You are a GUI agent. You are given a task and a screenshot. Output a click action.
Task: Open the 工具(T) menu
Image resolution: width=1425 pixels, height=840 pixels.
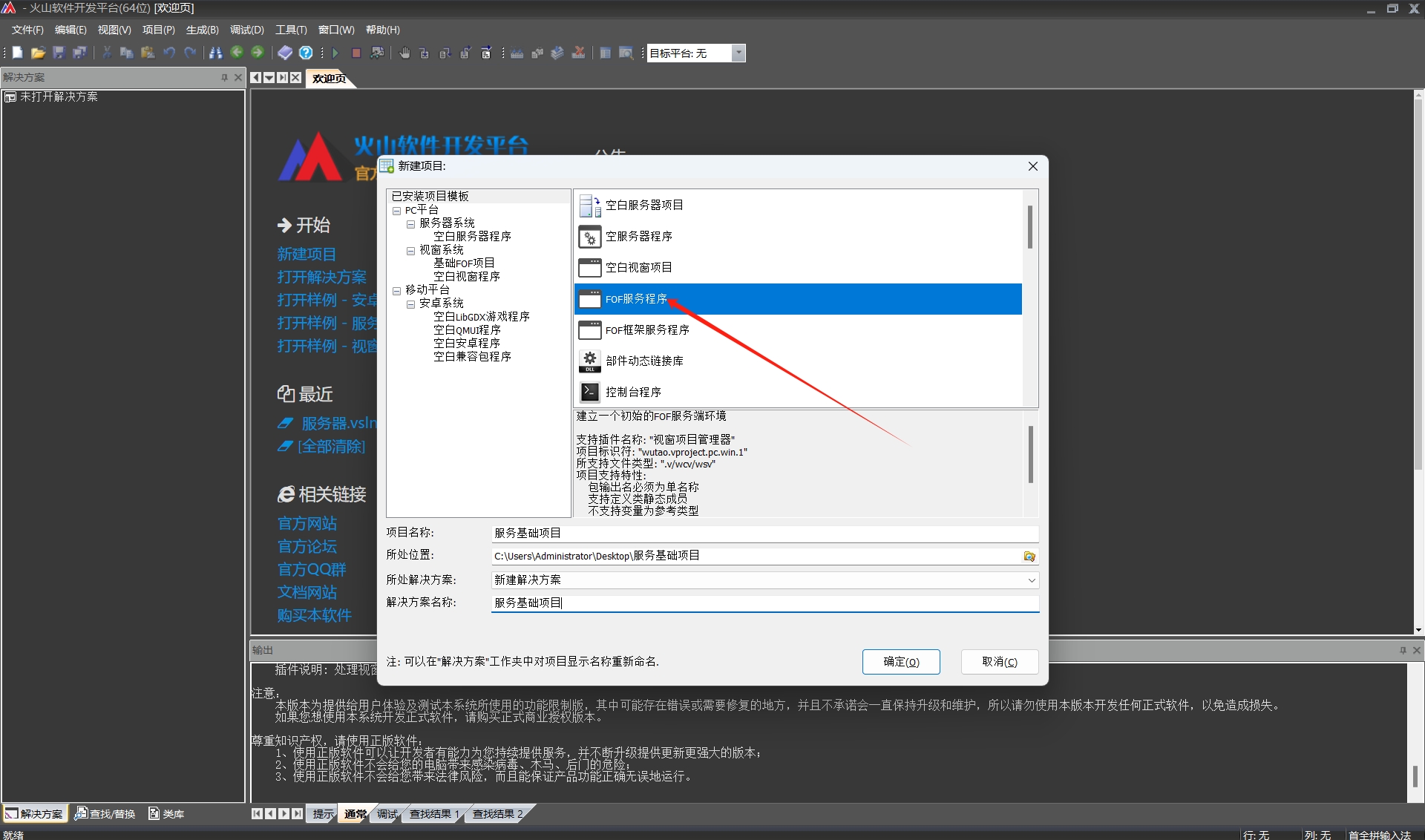291,30
